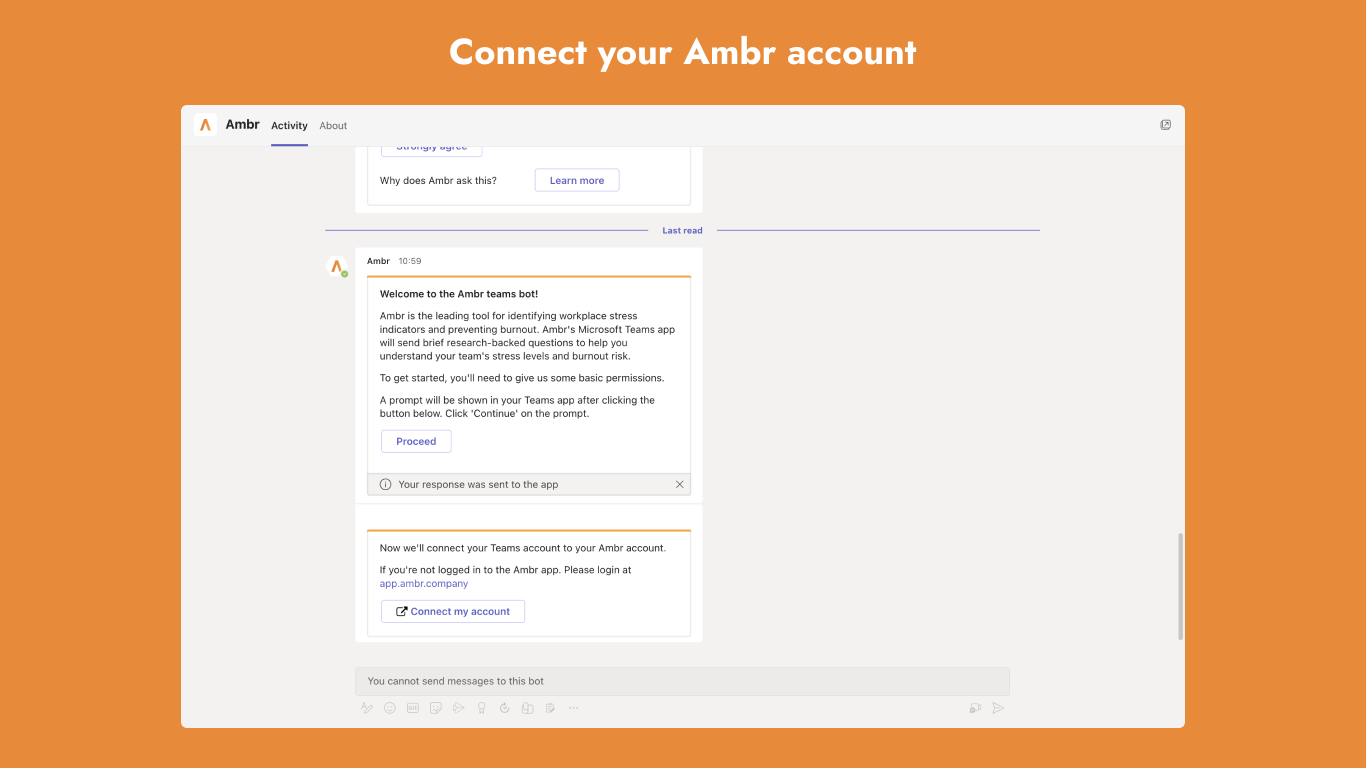Click the chat vertical scrollbar
Screen dimensions: 1366x768
tap(1180, 586)
